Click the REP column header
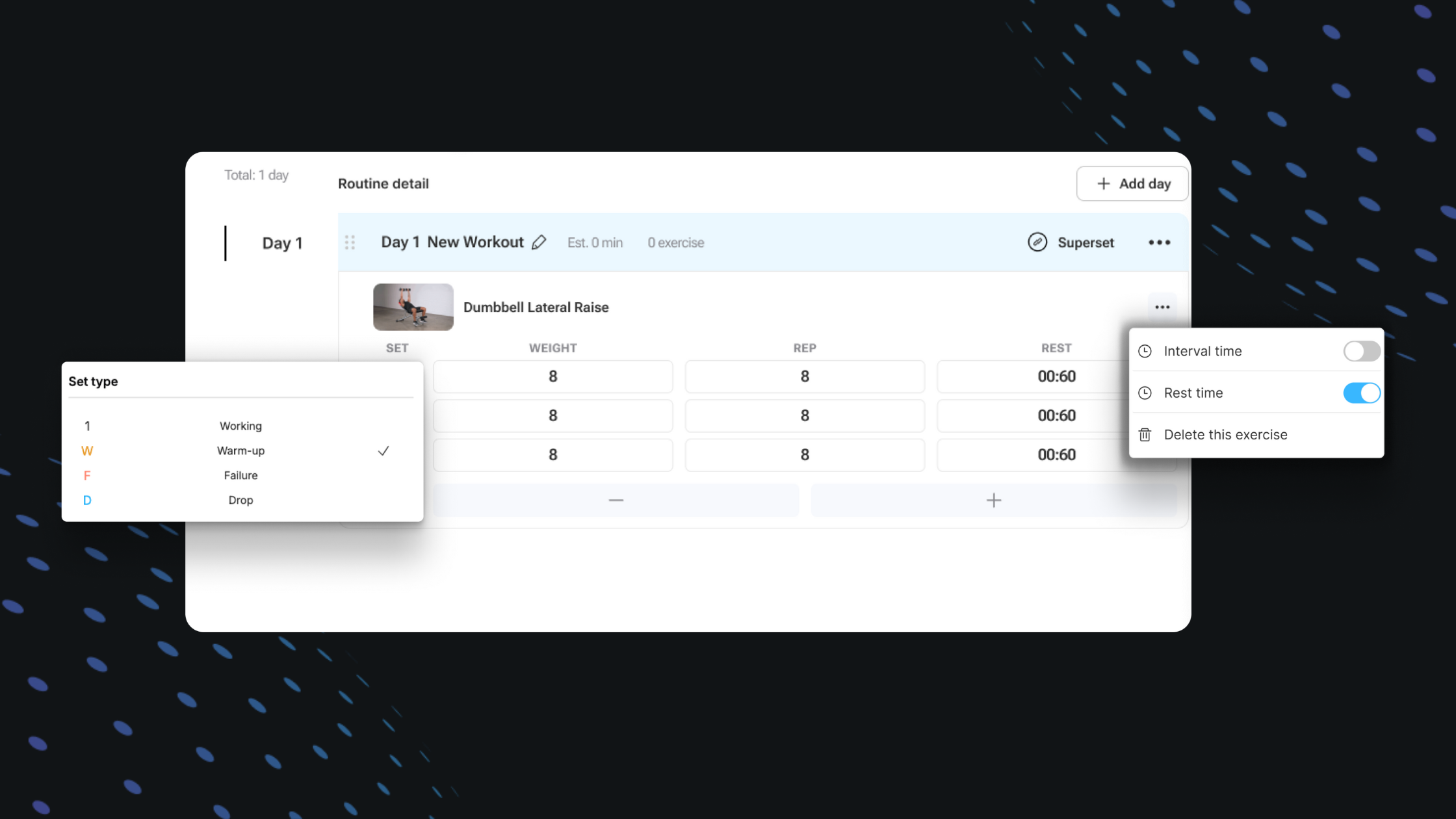Image resolution: width=1456 pixels, height=819 pixels. coord(805,348)
